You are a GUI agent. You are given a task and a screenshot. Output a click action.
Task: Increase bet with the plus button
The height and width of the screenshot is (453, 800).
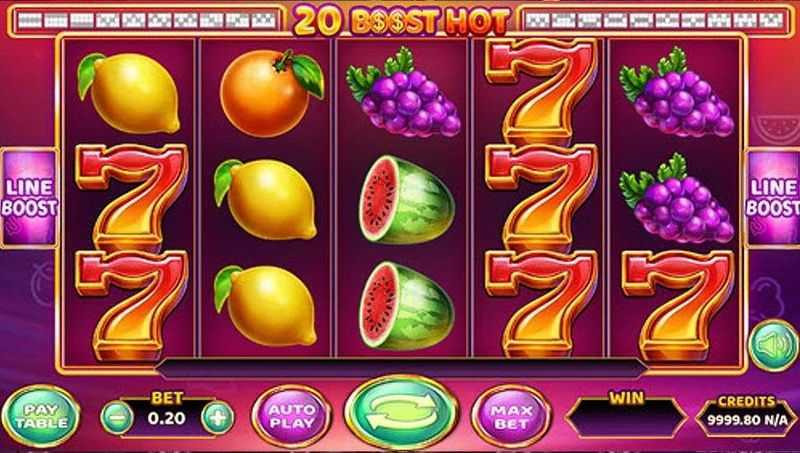click(217, 418)
